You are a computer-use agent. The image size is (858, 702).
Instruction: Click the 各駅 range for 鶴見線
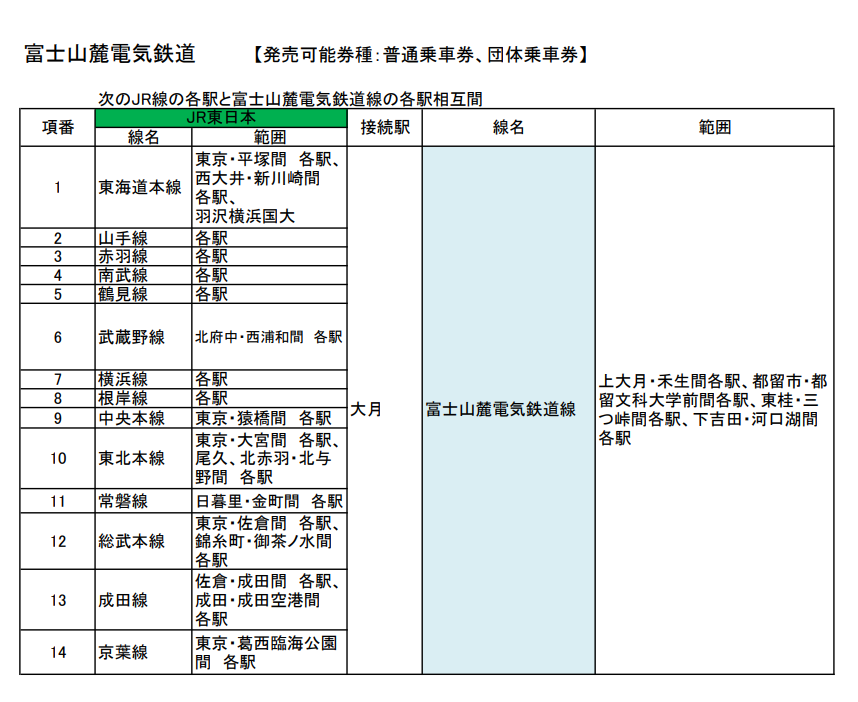(x=269, y=294)
